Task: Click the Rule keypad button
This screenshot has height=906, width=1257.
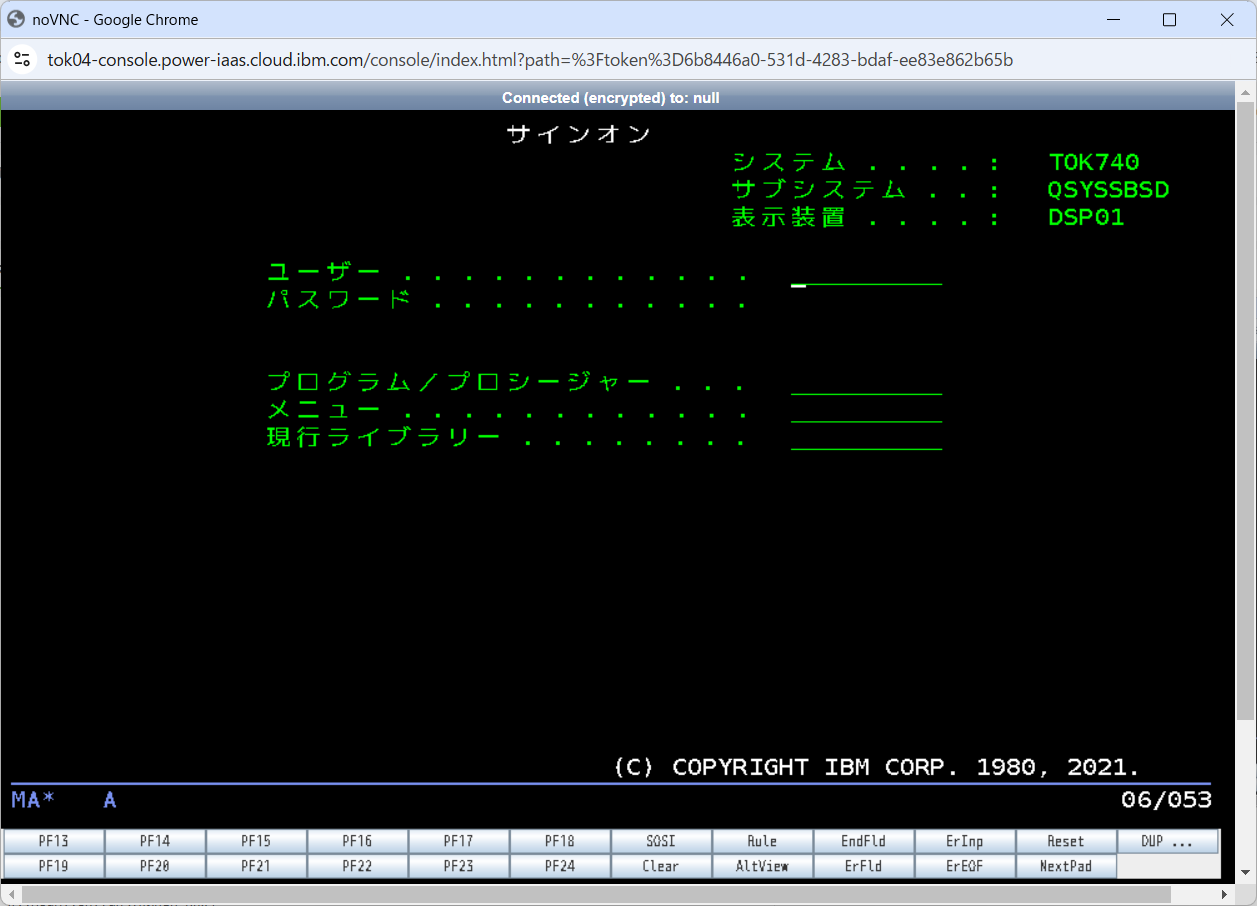Action: click(762, 841)
